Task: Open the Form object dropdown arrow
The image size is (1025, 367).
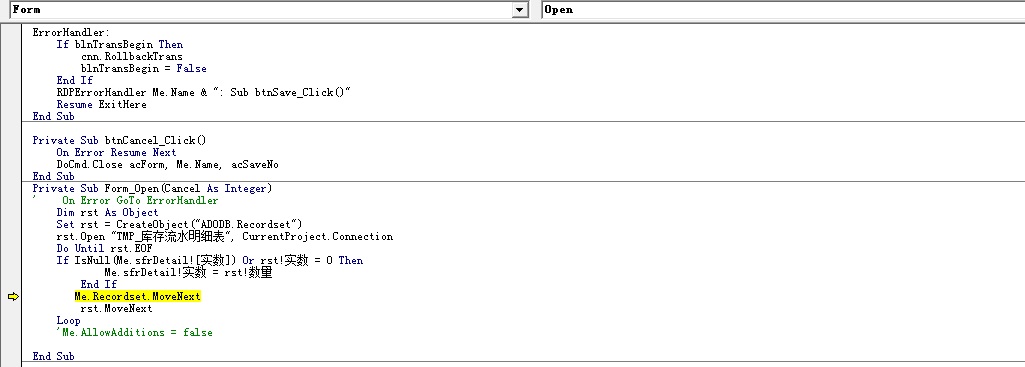Action: (x=520, y=9)
